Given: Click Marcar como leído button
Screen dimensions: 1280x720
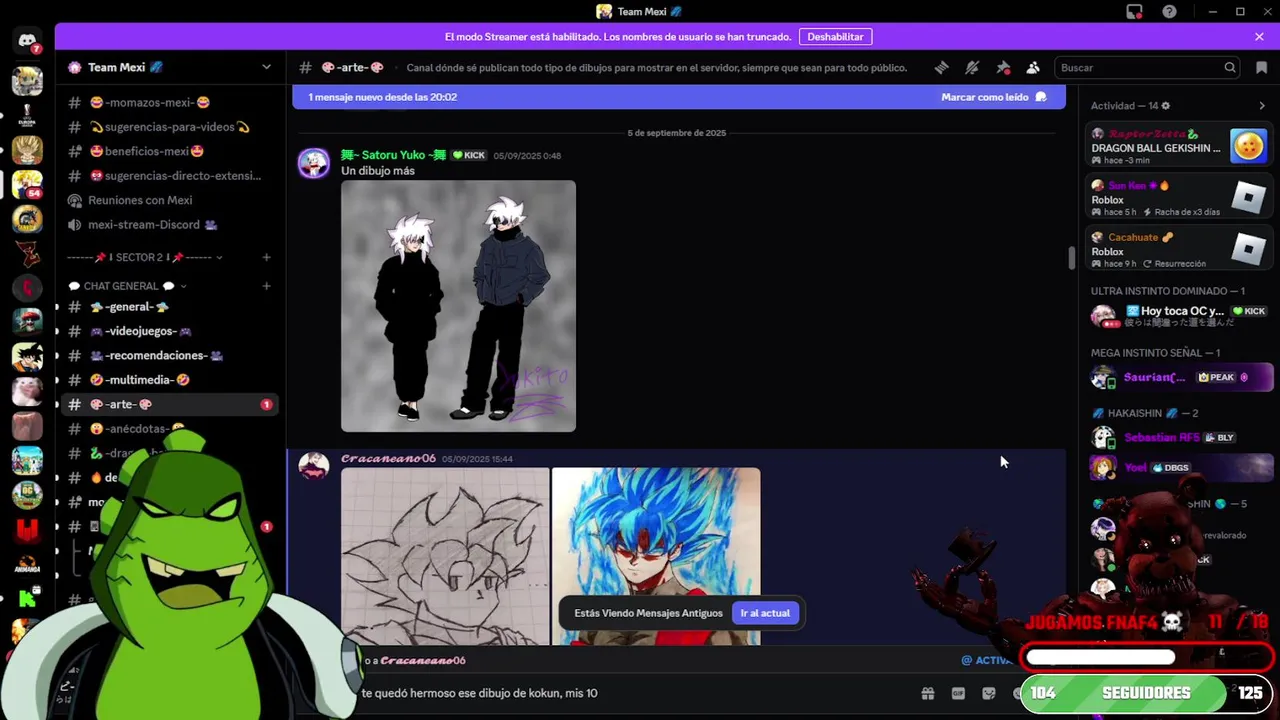Looking at the screenshot, I should [x=993, y=97].
